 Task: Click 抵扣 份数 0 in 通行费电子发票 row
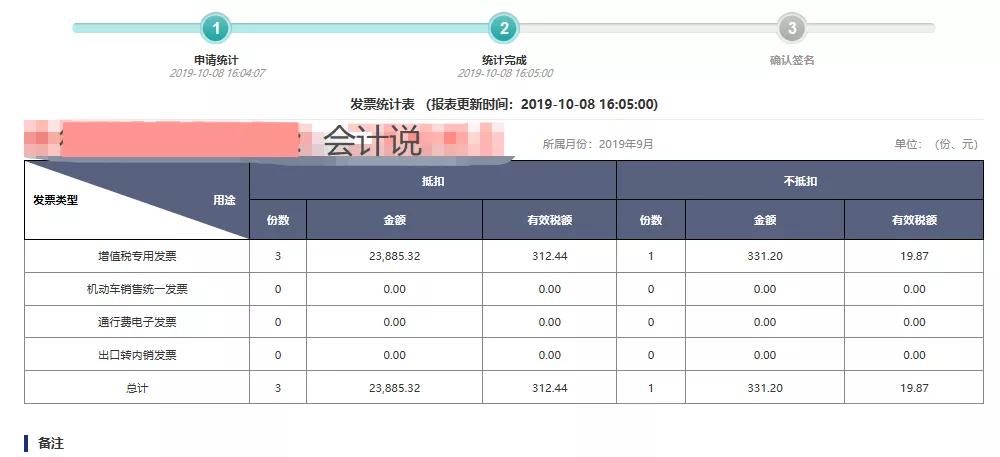[x=278, y=323]
